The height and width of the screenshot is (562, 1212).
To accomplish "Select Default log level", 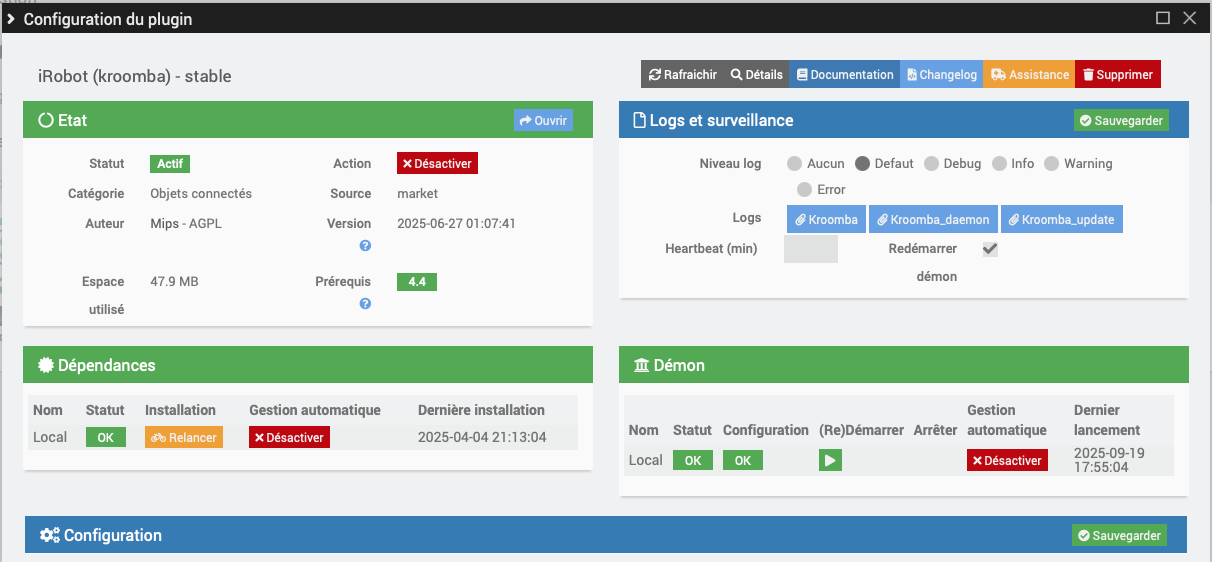I will click(x=862, y=163).
